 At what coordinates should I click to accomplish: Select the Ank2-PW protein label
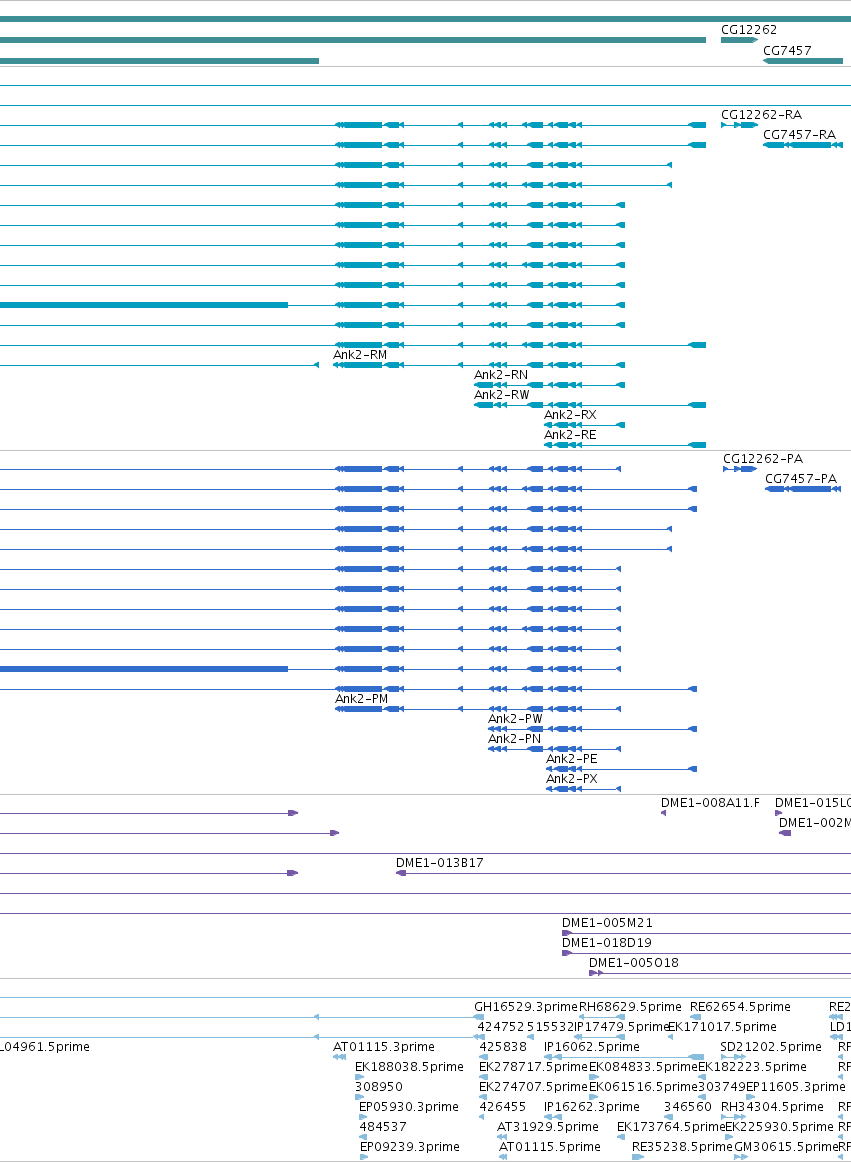pos(515,719)
